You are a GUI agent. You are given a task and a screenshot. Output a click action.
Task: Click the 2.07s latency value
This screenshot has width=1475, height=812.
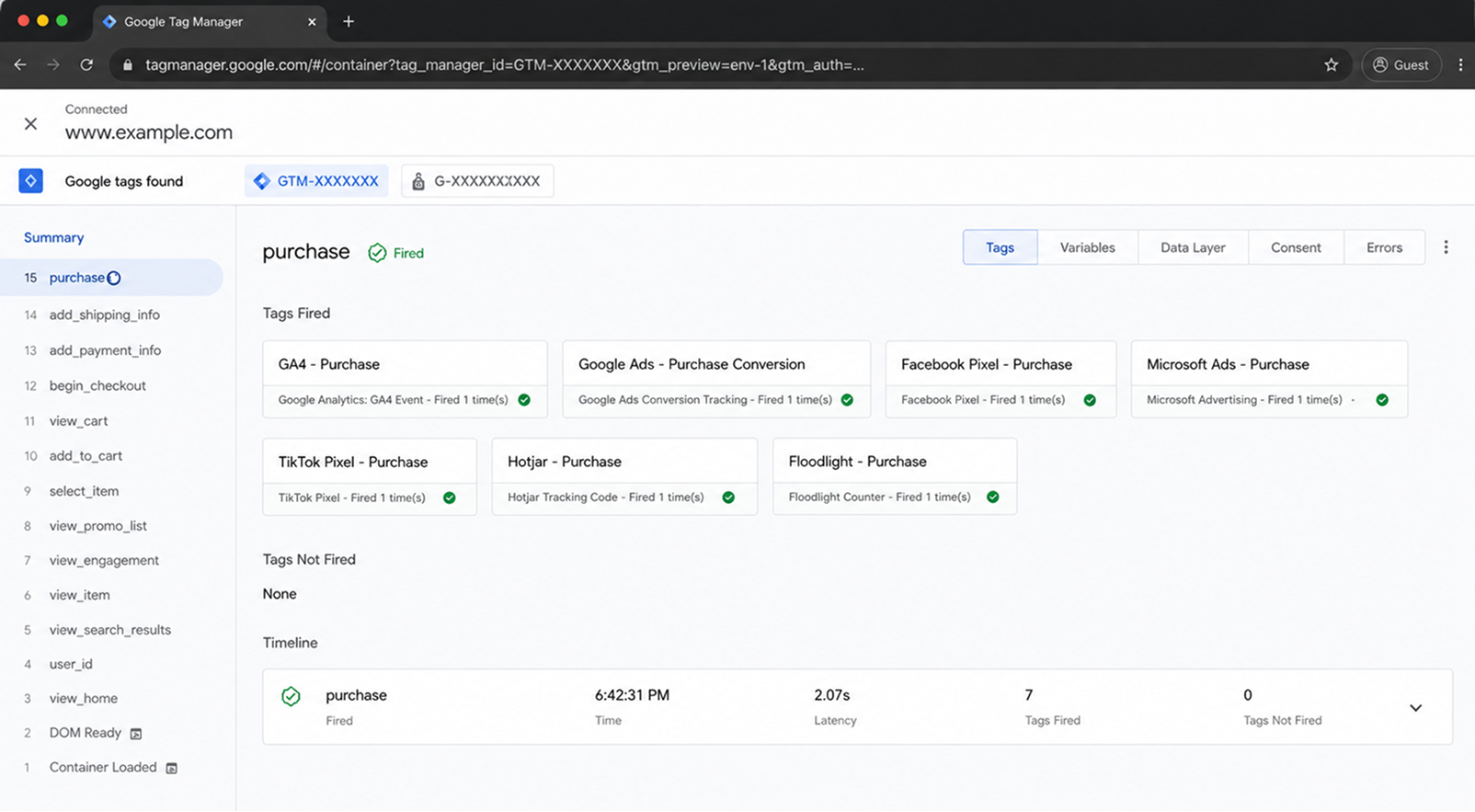coord(831,695)
